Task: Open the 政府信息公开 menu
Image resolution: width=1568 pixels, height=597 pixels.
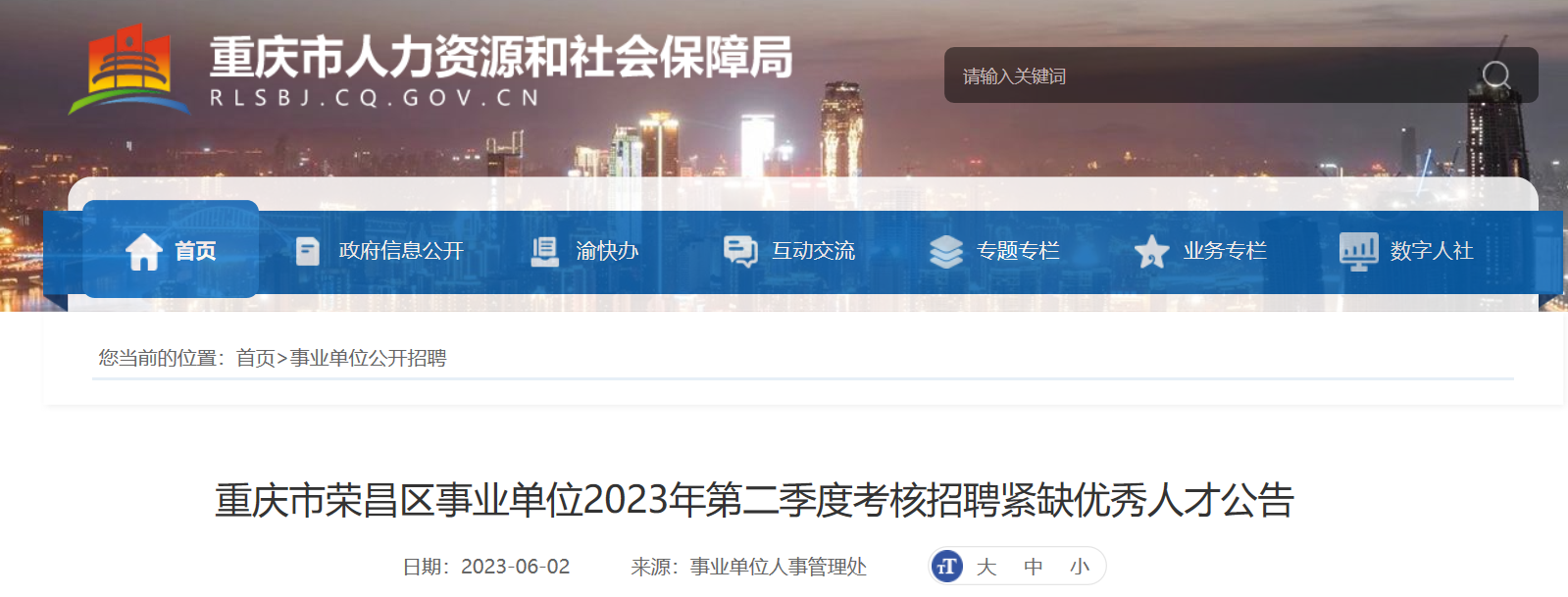Action: [x=401, y=251]
